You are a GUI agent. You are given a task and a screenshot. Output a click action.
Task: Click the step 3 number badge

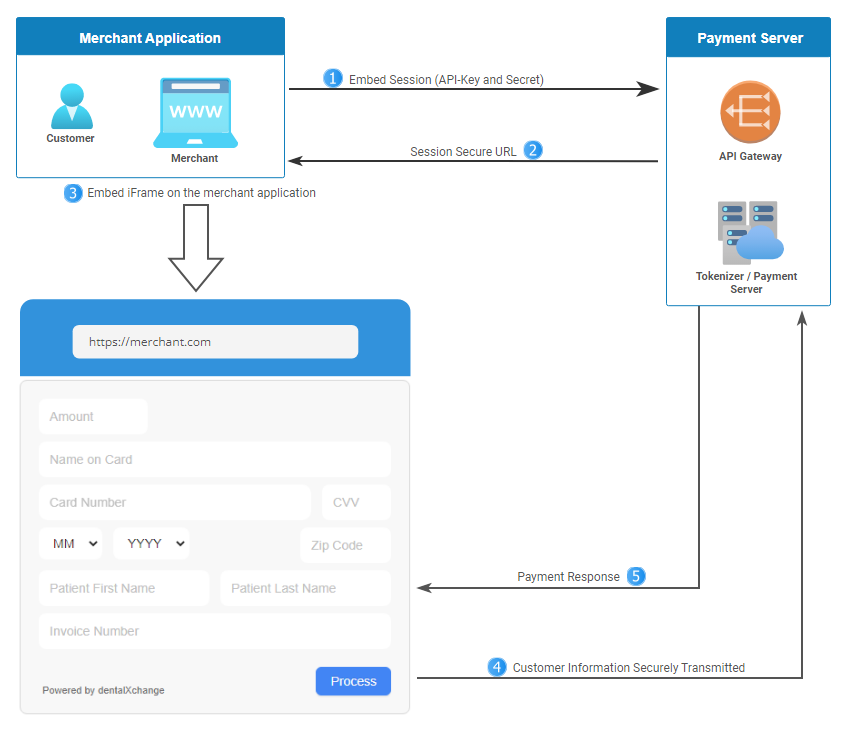coord(73,193)
